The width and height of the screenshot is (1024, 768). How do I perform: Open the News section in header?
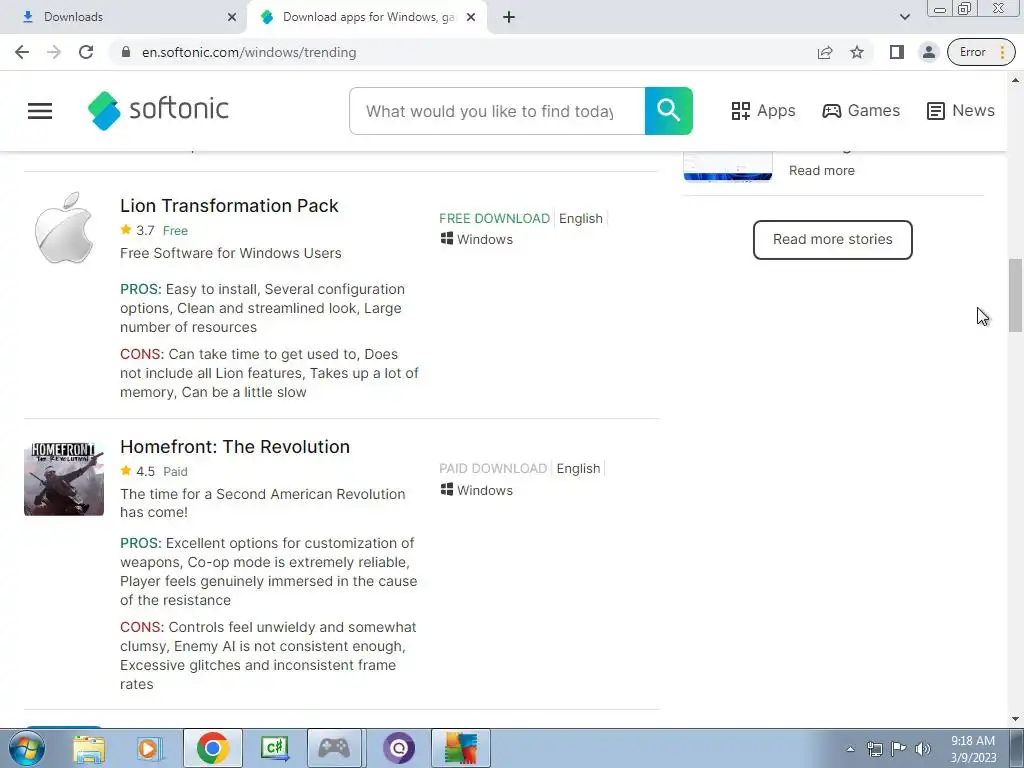click(961, 111)
